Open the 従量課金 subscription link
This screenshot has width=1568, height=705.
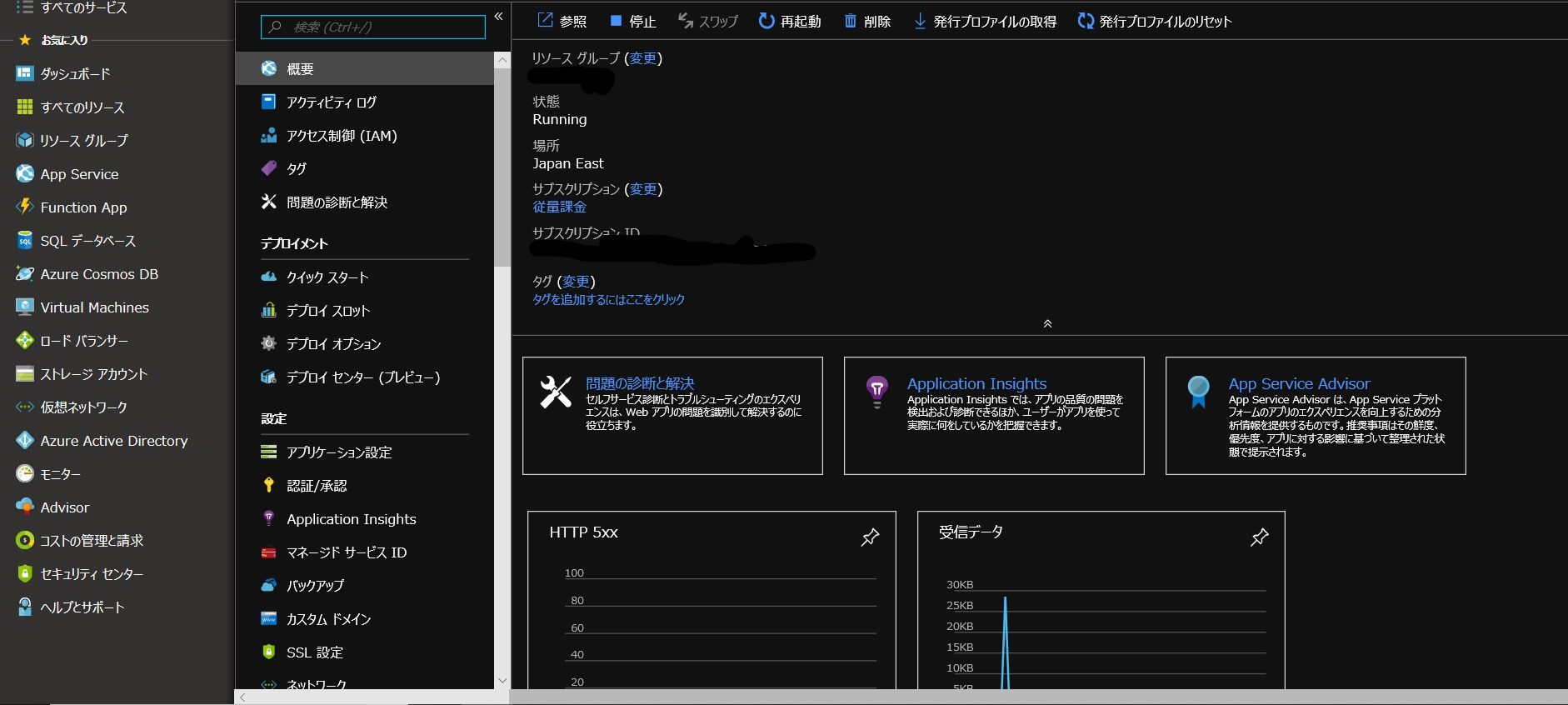[560, 207]
